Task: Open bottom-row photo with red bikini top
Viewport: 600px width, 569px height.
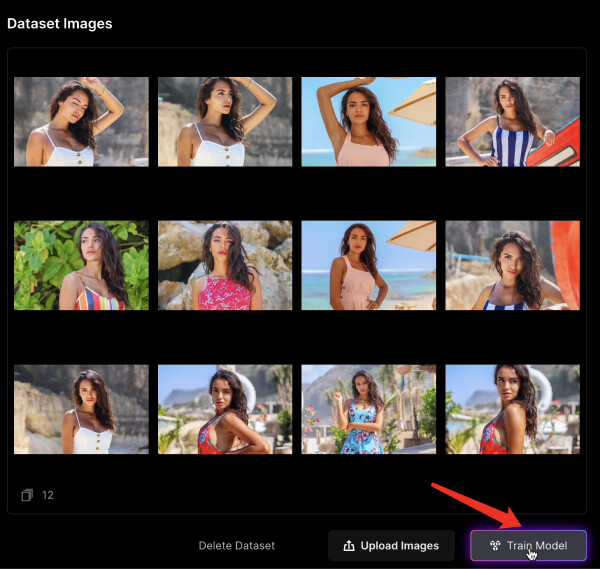Action: tap(225, 409)
